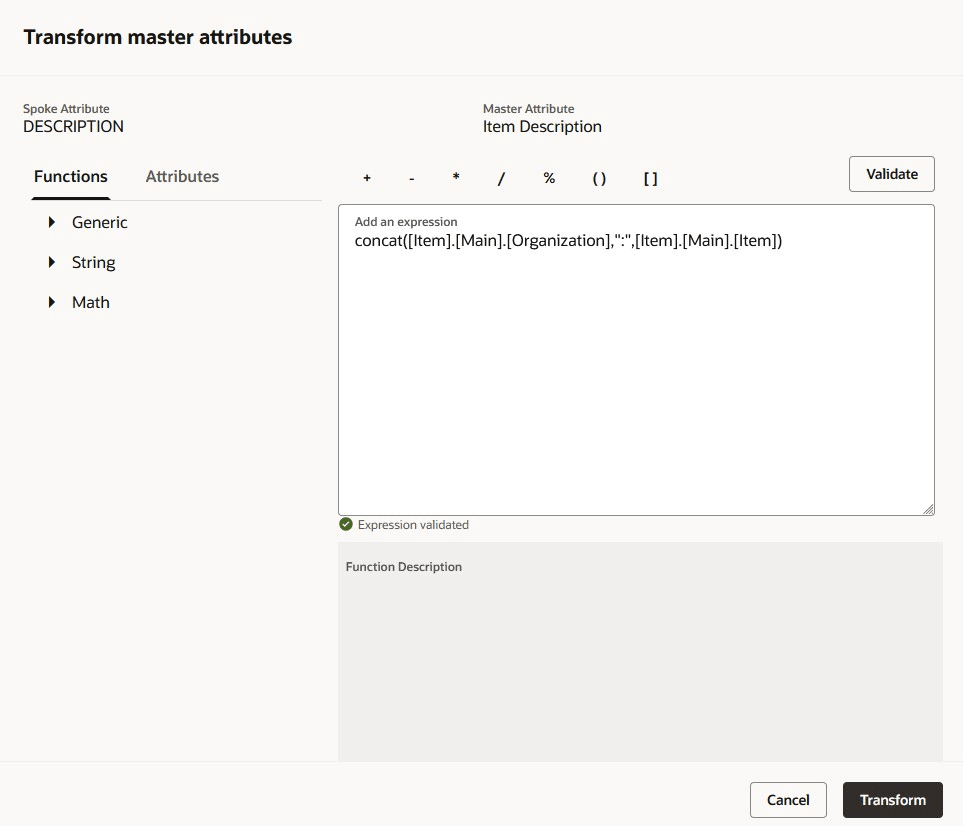Click the Expression validated message

(413, 524)
